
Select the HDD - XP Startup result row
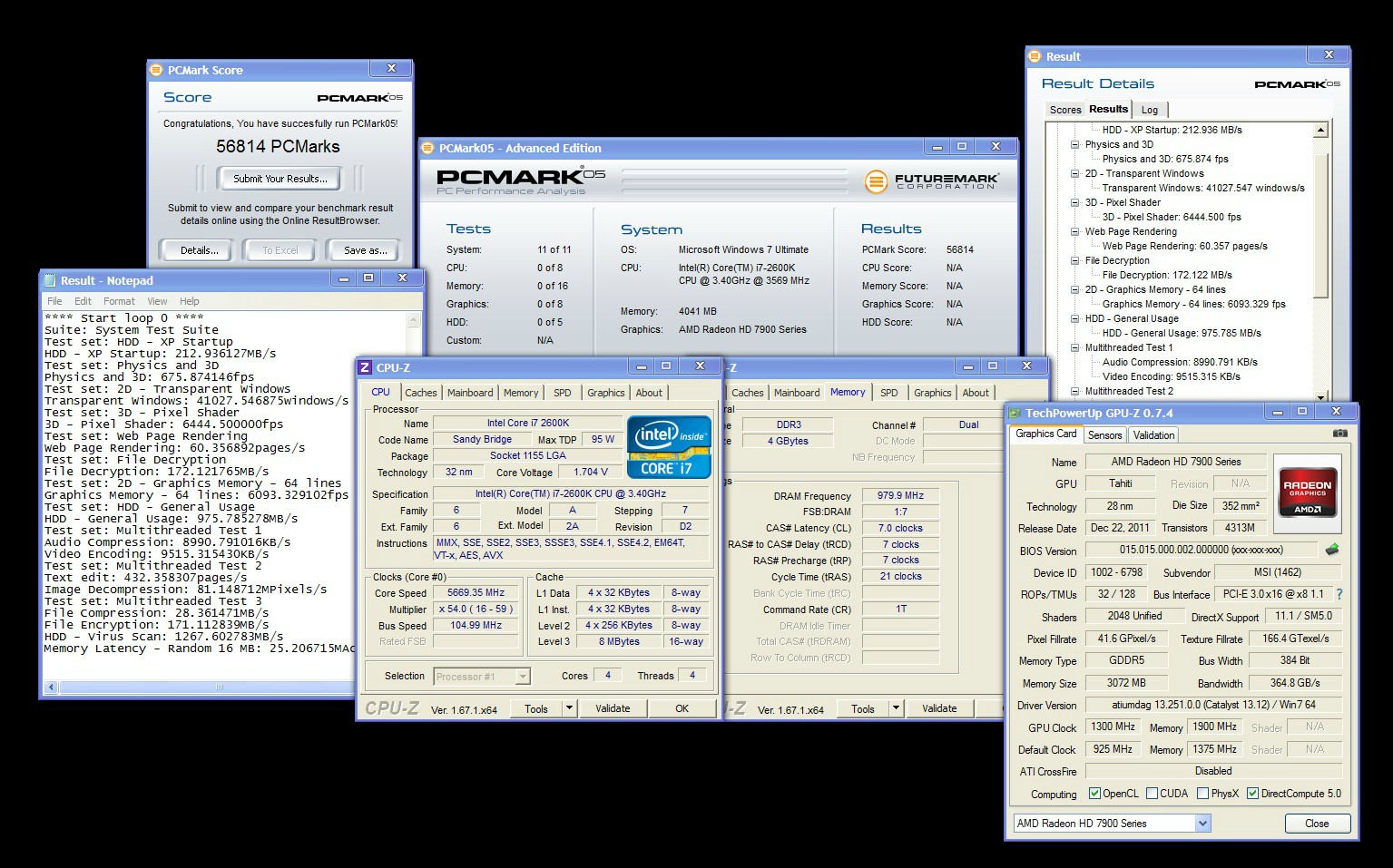coord(1172,130)
